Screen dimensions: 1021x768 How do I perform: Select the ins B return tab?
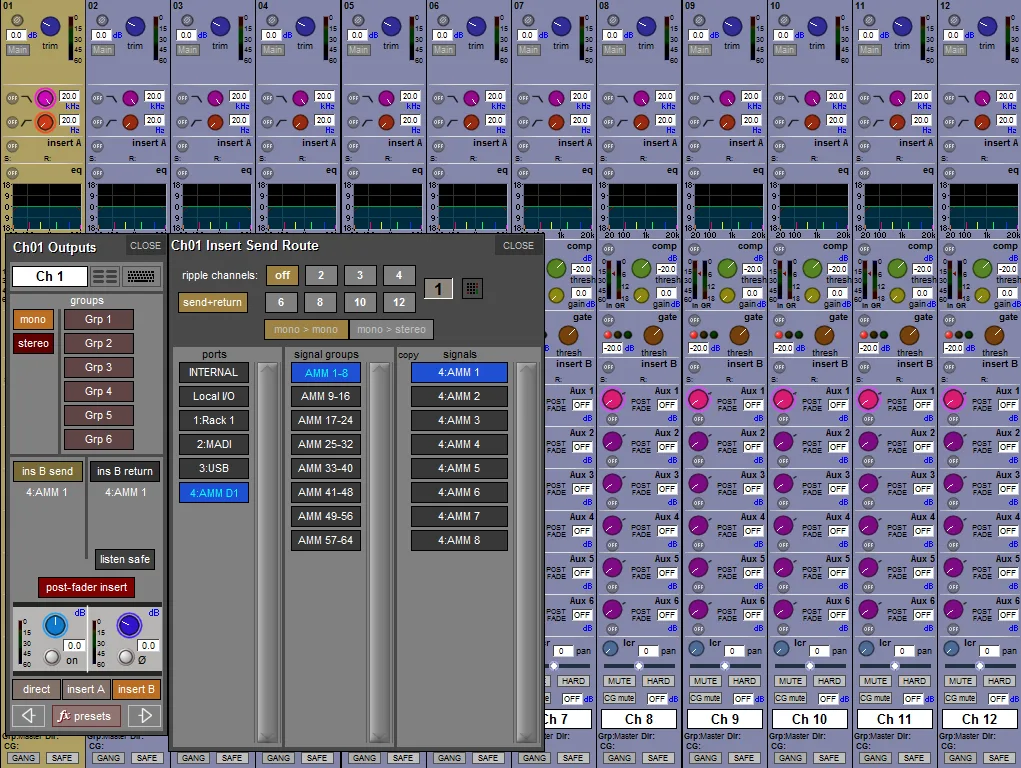coord(125,471)
